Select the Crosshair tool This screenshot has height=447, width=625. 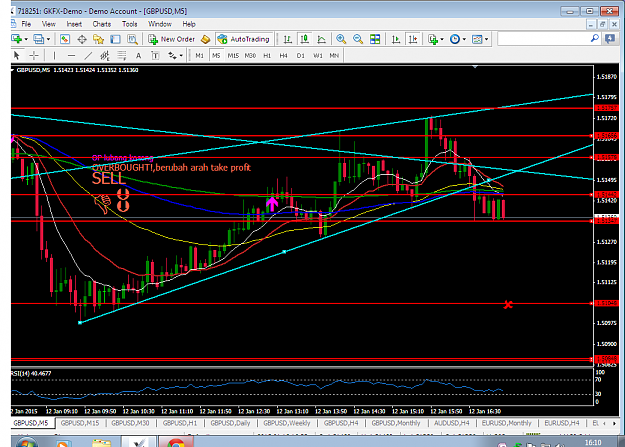pyautogui.click(x=34, y=55)
